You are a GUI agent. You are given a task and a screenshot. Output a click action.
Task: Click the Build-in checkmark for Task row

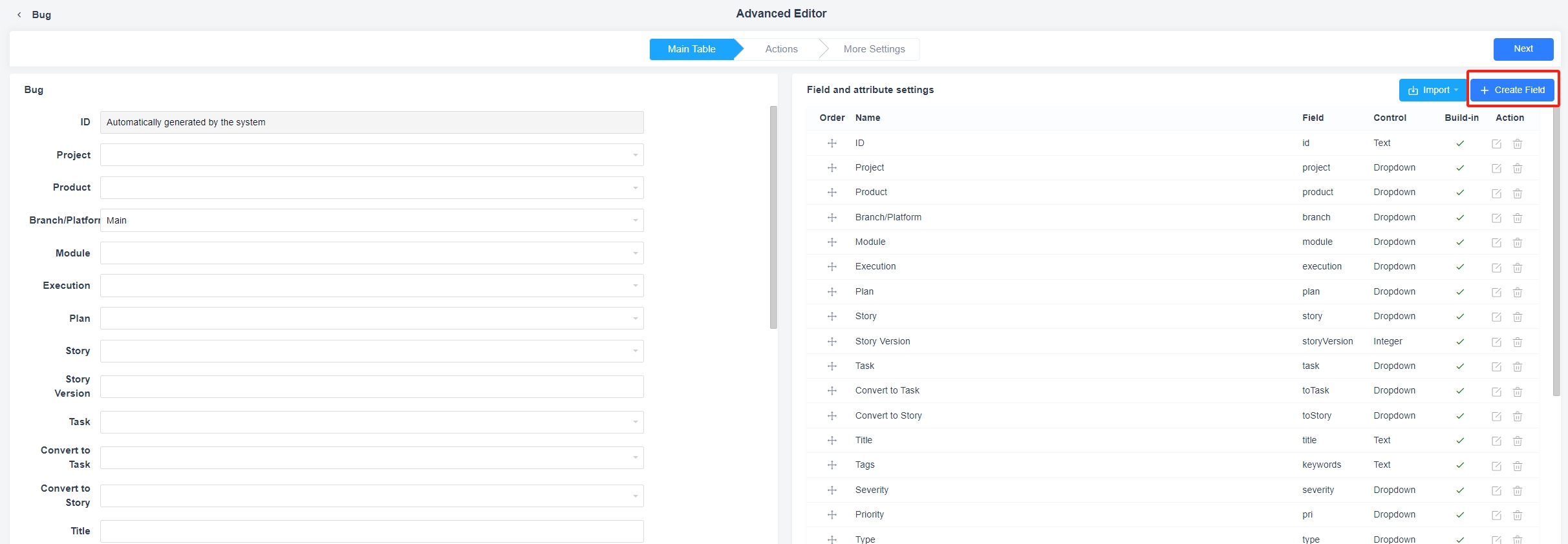pos(1460,366)
